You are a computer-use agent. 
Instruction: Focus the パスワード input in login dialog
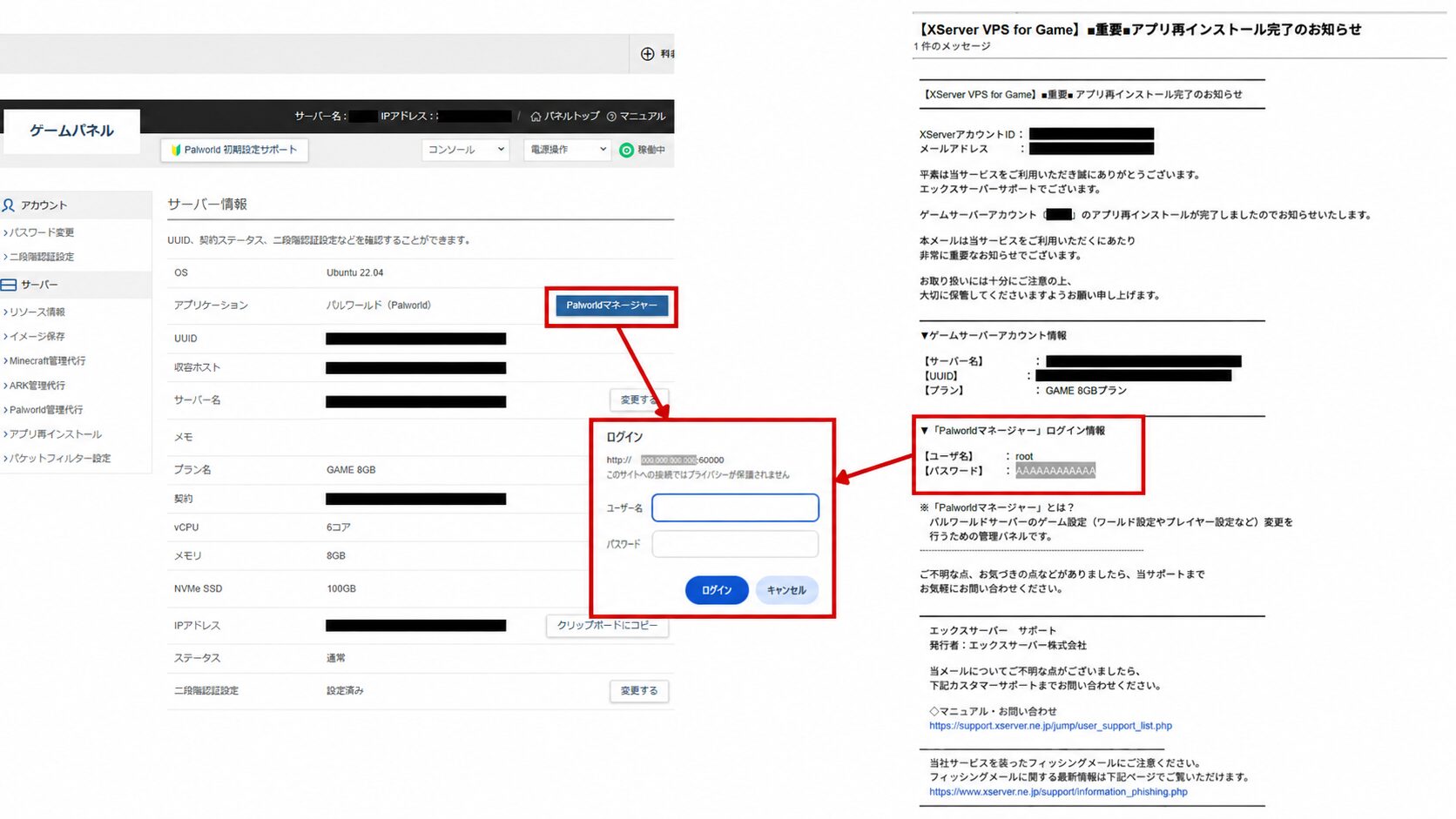click(735, 544)
